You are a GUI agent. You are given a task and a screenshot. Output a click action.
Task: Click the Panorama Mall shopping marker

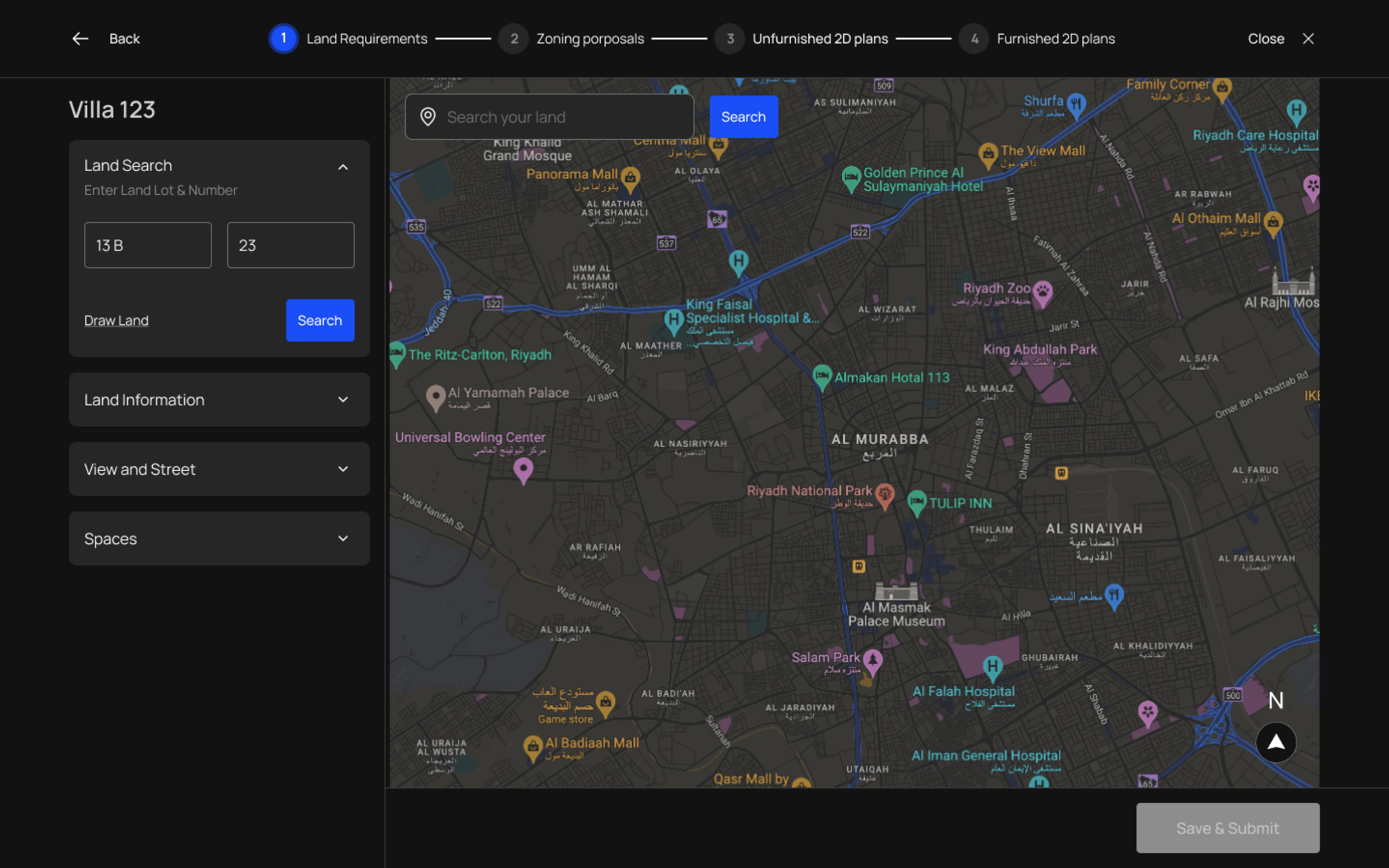tap(630, 177)
